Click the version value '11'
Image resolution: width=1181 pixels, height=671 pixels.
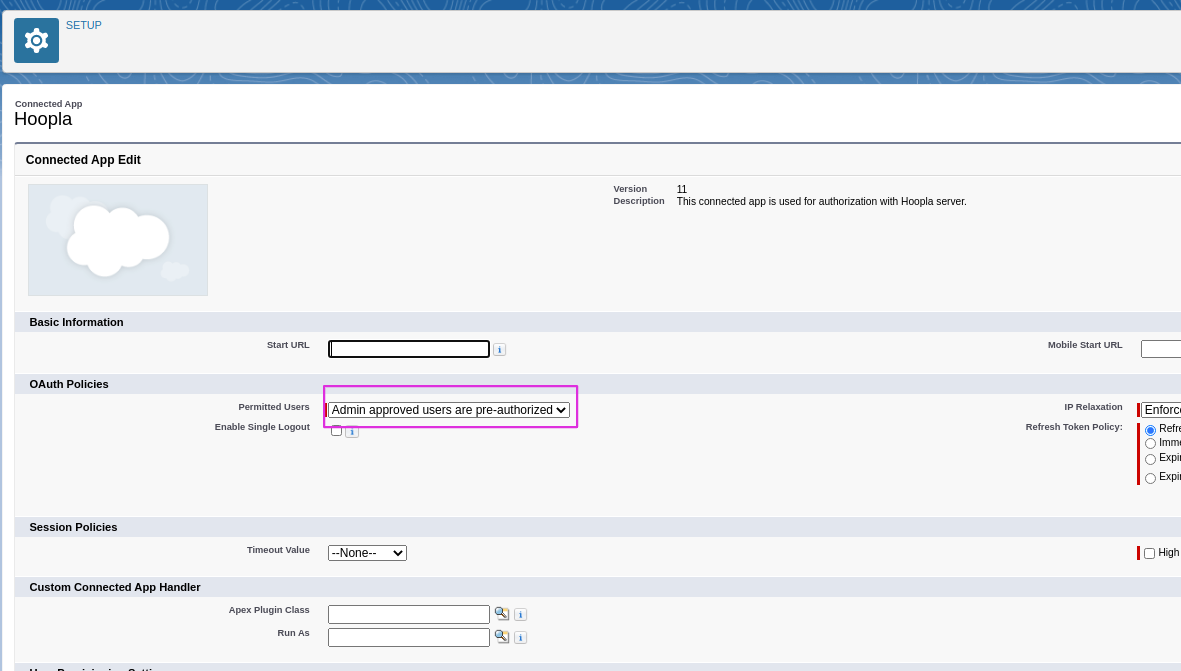pyautogui.click(x=682, y=189)
